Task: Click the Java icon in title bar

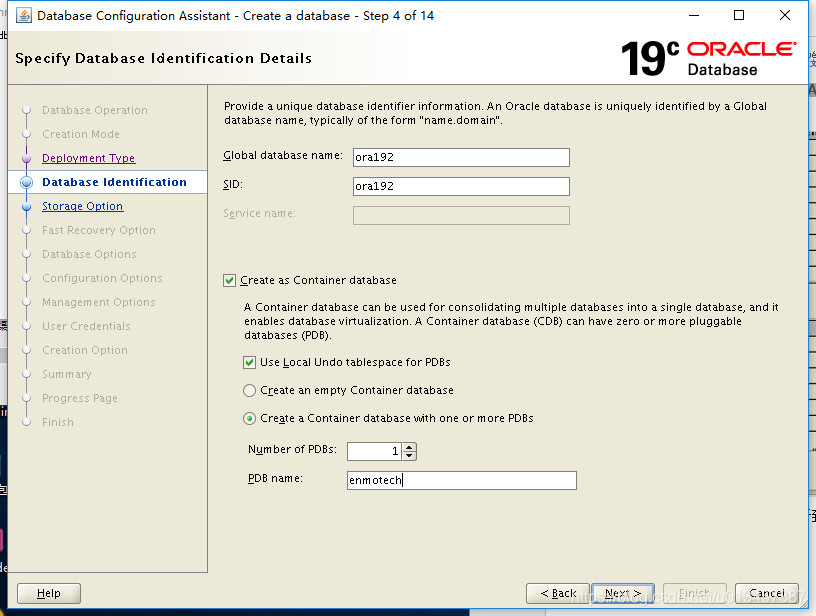Action: pos(23,16)
